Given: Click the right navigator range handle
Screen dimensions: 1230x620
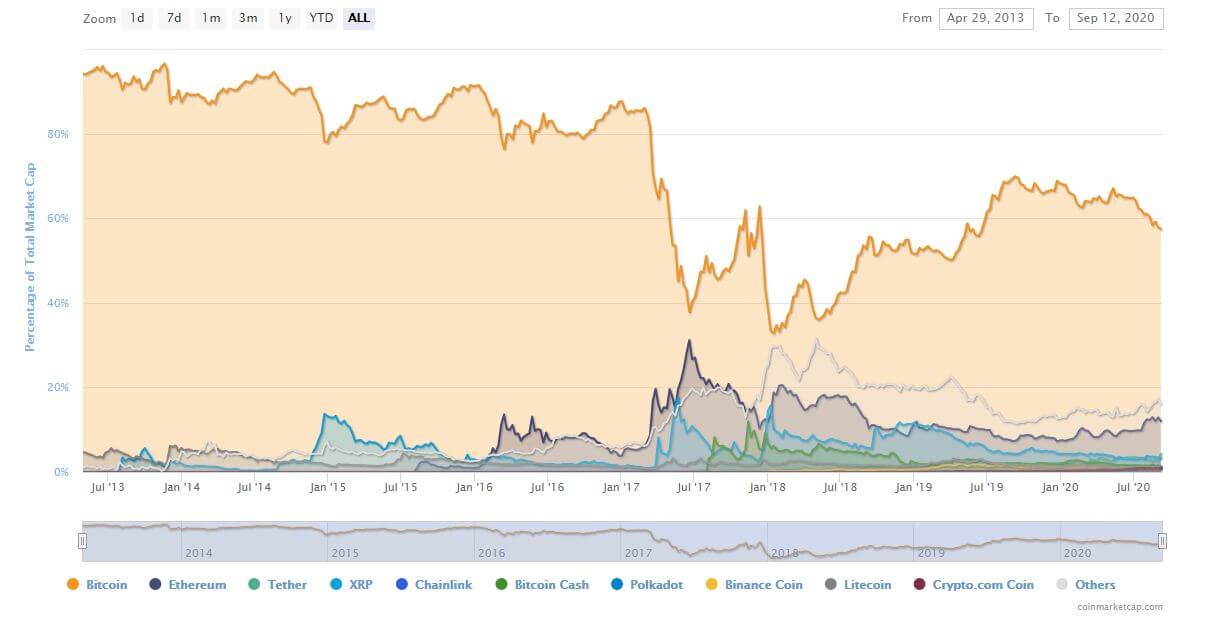Looking at the screenshot, I should 1163,541.
